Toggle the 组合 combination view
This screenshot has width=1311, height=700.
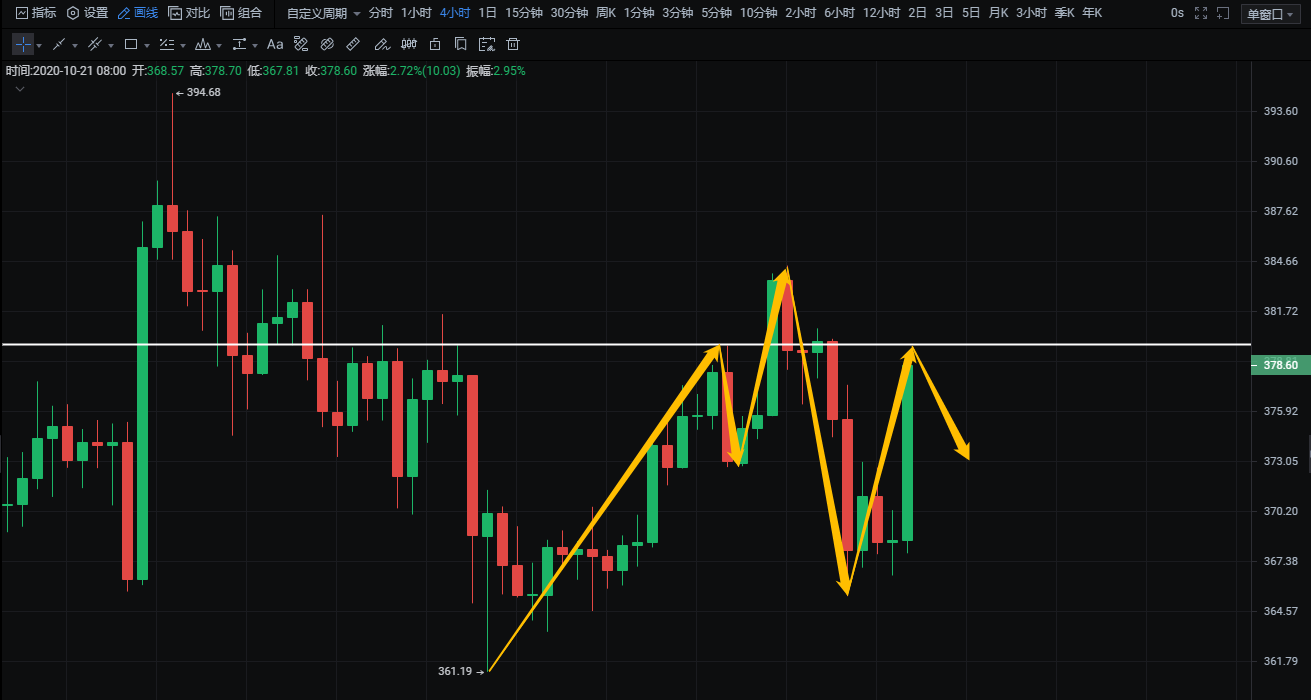pyautogui.click(x=241, y=13)
